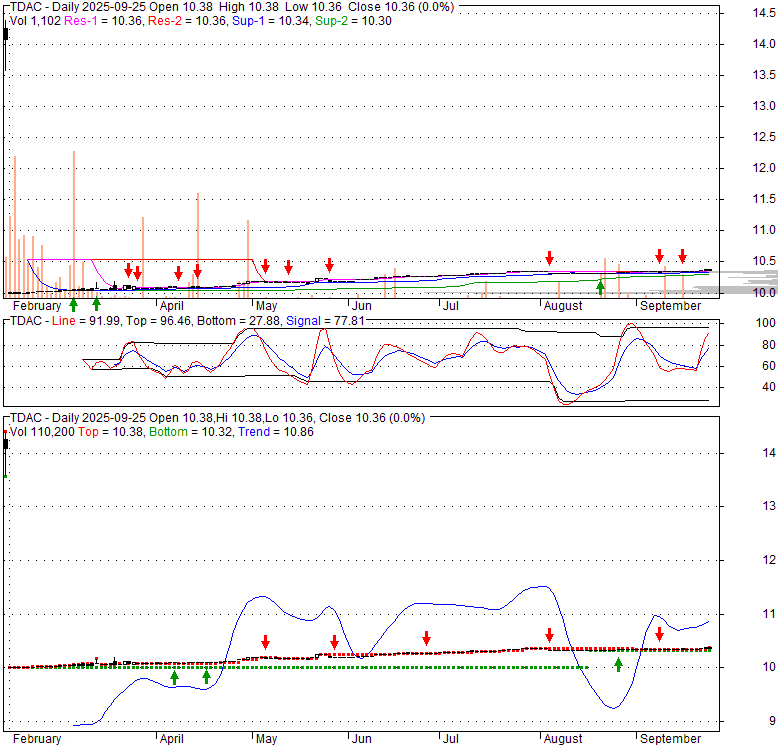Click the red sell arrow in late June, bottom chart

click(x=426, y=638)
